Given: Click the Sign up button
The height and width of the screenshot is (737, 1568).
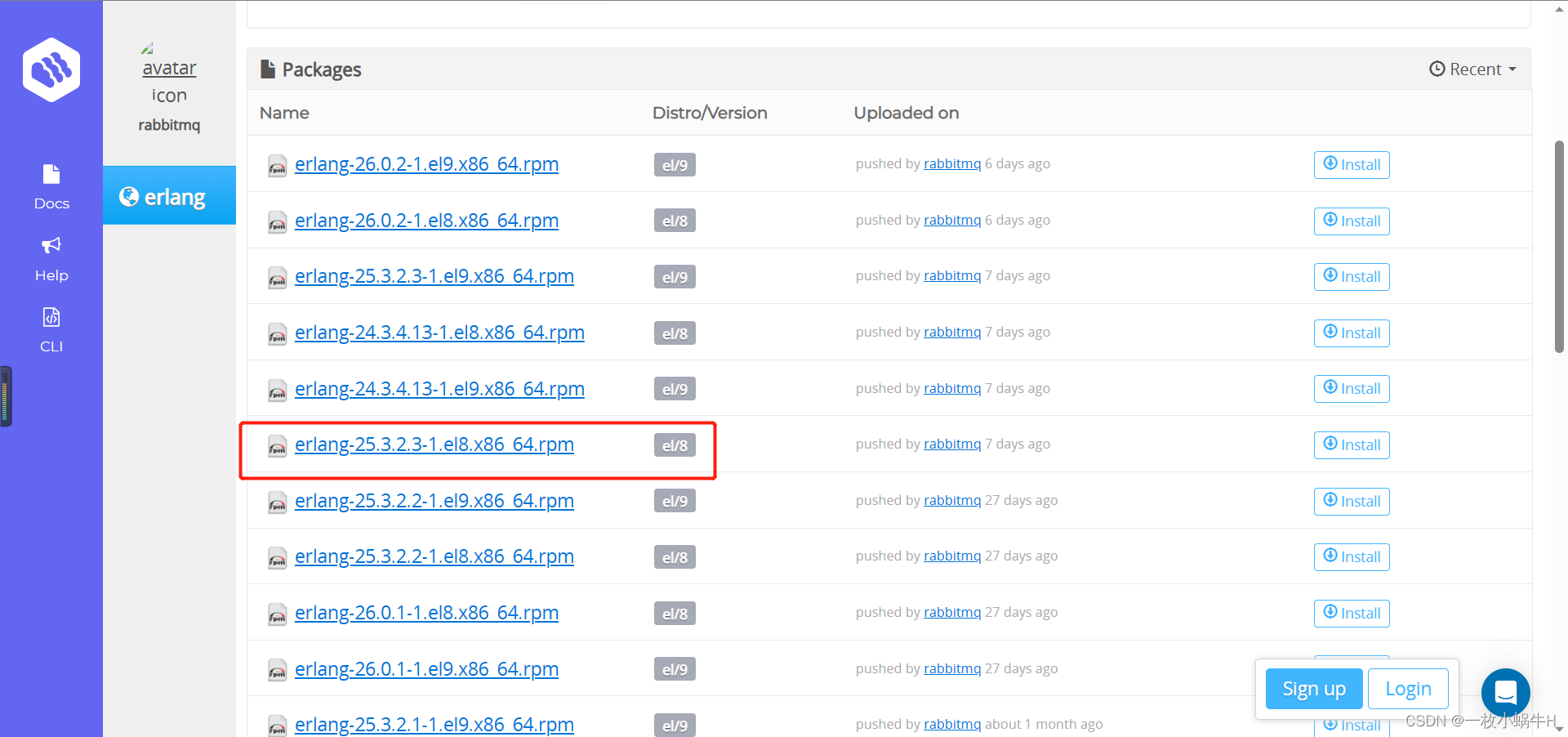Looking at the screenshot, I should [1314, 689].
